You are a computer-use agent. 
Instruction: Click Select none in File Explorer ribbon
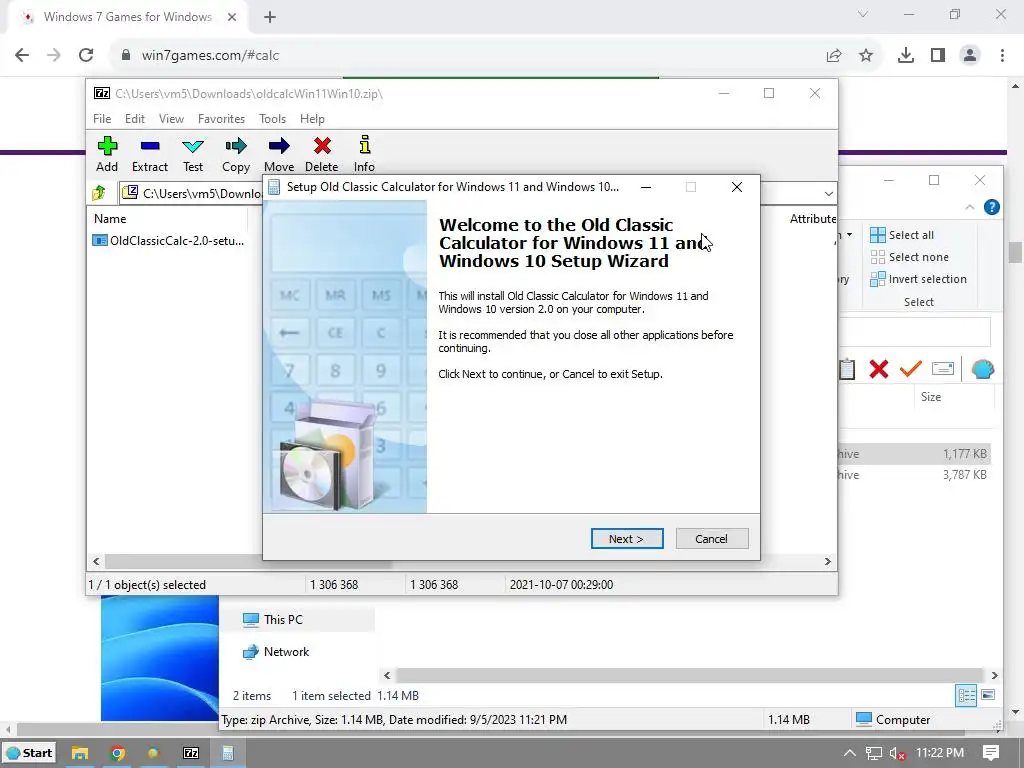[909, 257]
